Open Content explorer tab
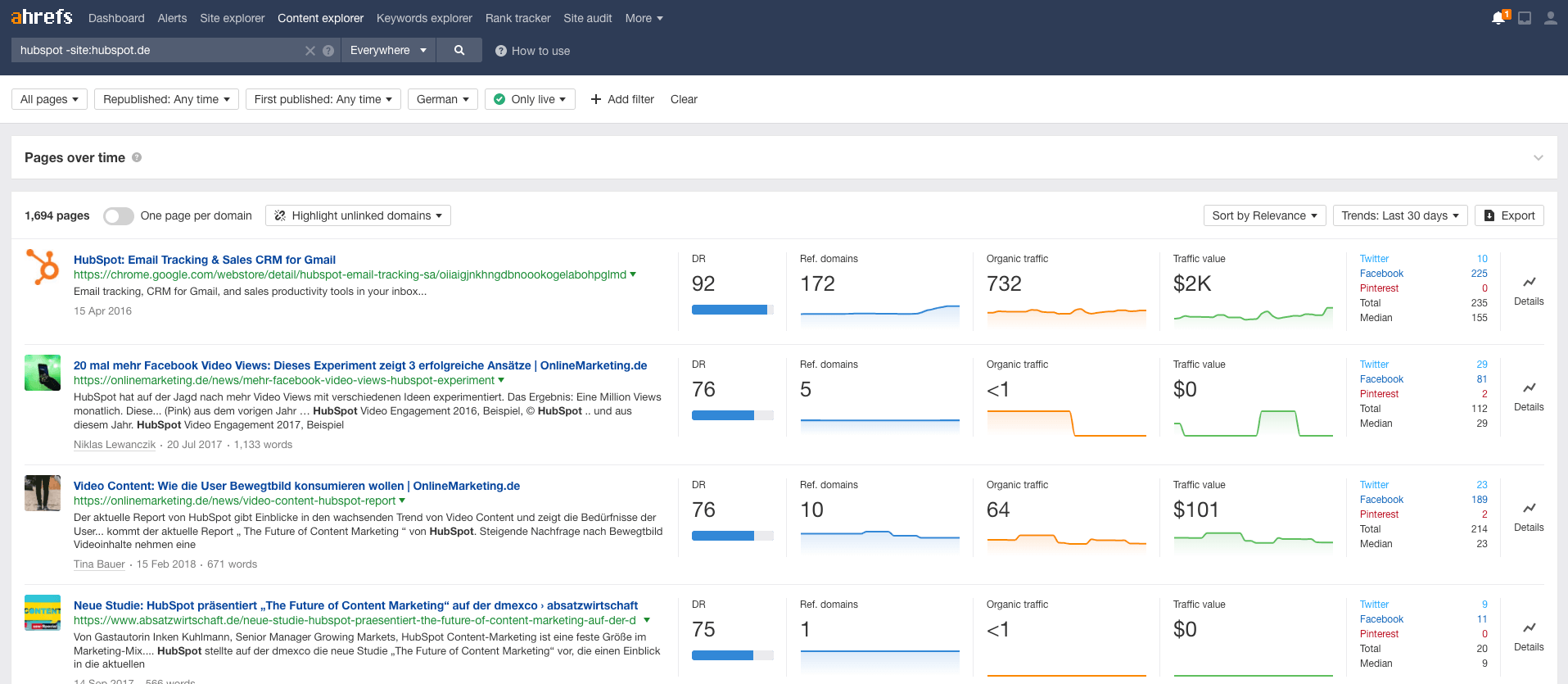This screenshot has width=1568, height=684. [x=320, y=18]
